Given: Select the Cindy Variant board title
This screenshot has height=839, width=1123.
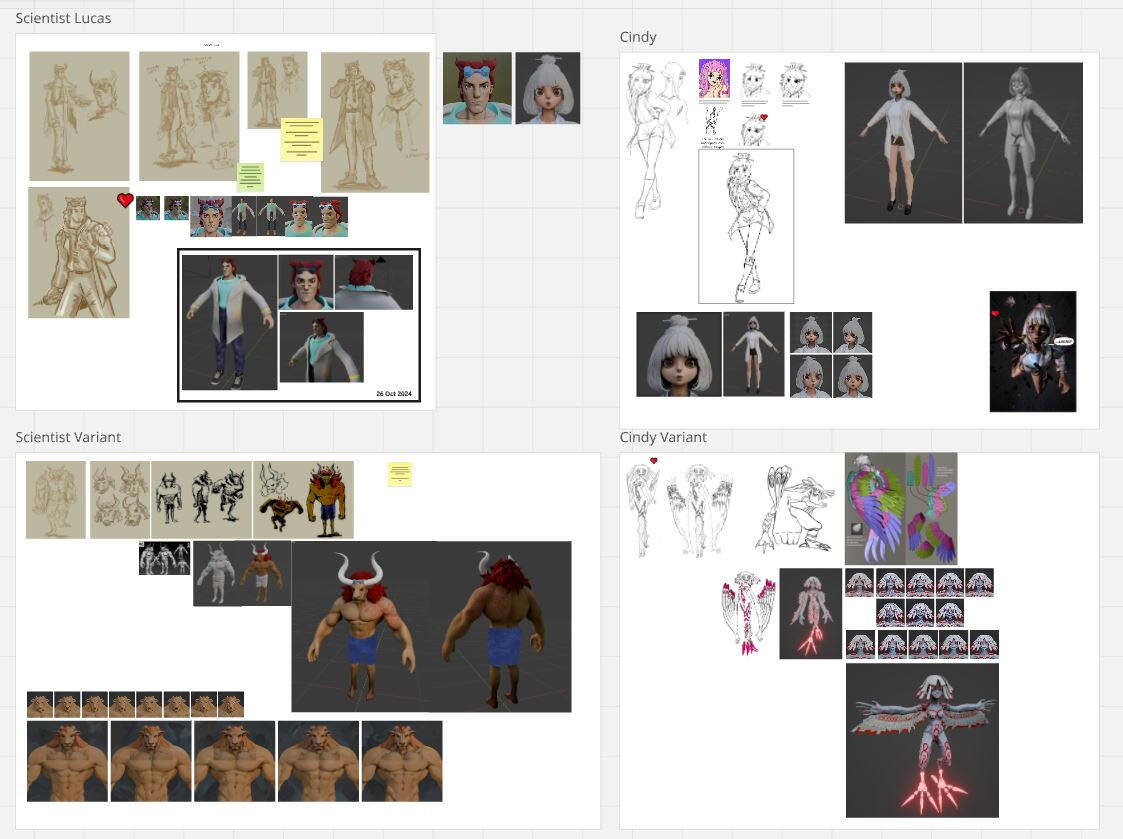Looking at the screenshot, I should click(x=663, y=437).
